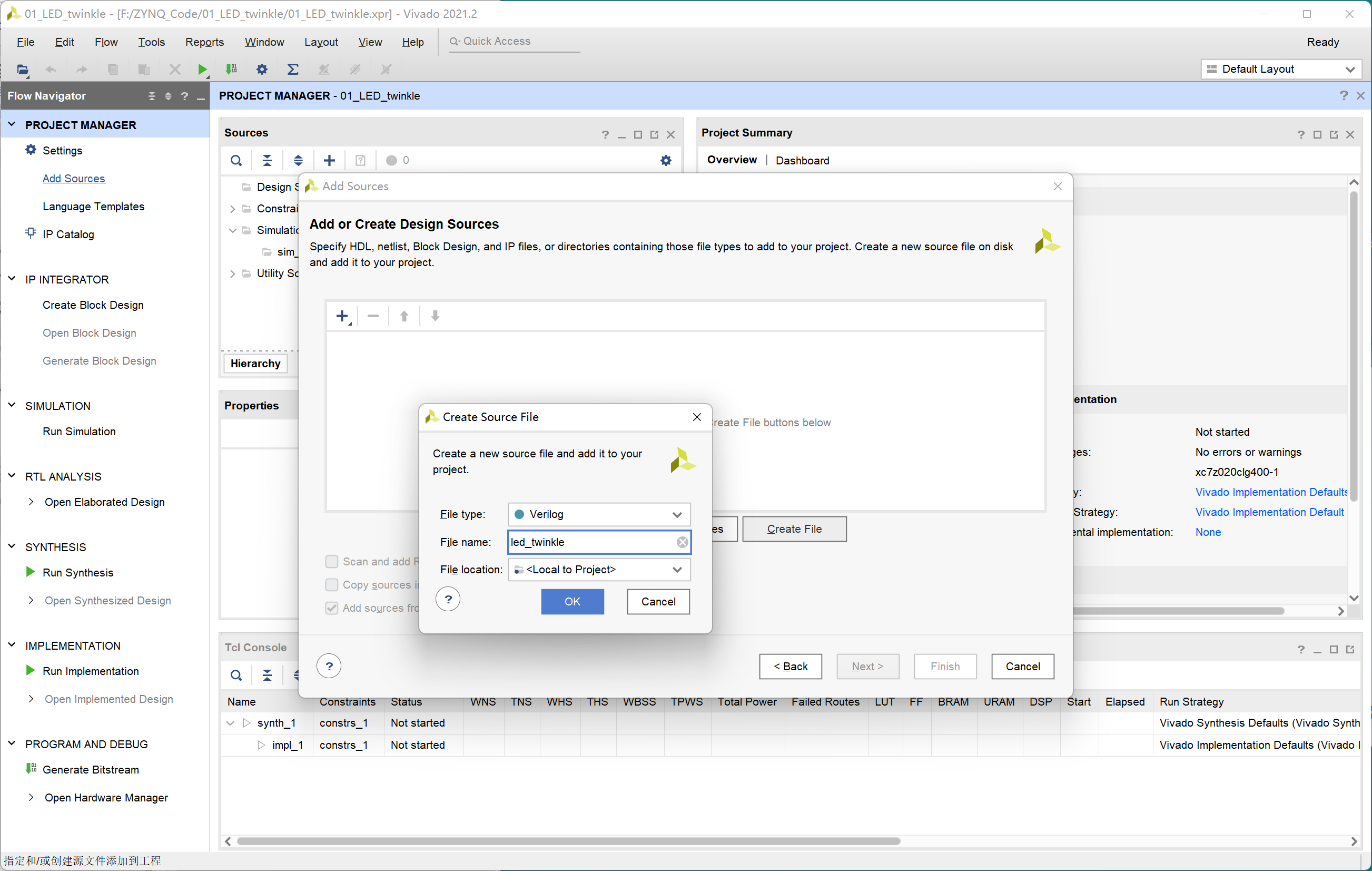Click OK in Create Source File dialog
This screenshot has height=871, width=1372.
tap(572, 601)
